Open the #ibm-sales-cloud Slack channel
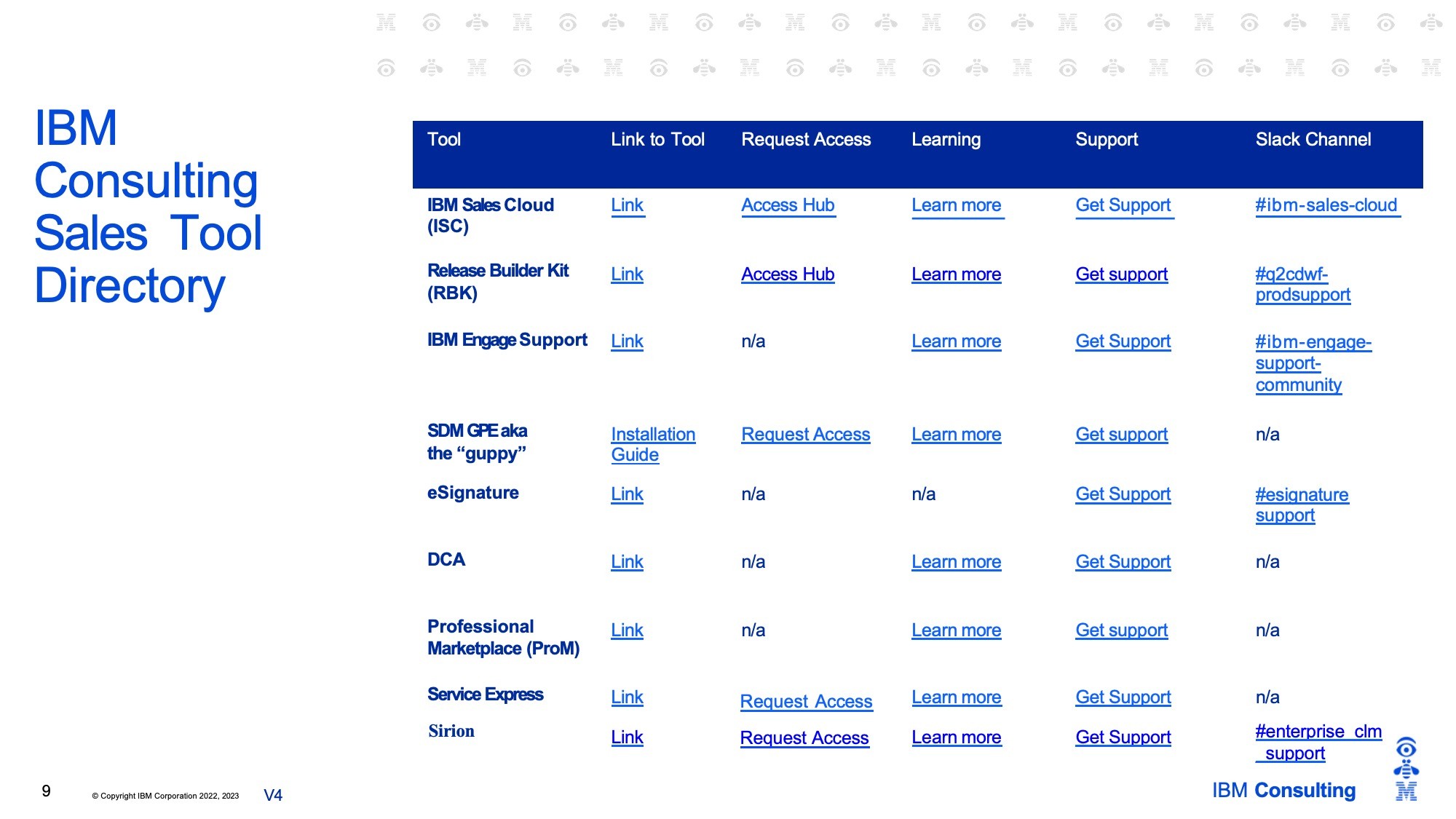The image size is (1456, 819). click(x=1326, y=205)
